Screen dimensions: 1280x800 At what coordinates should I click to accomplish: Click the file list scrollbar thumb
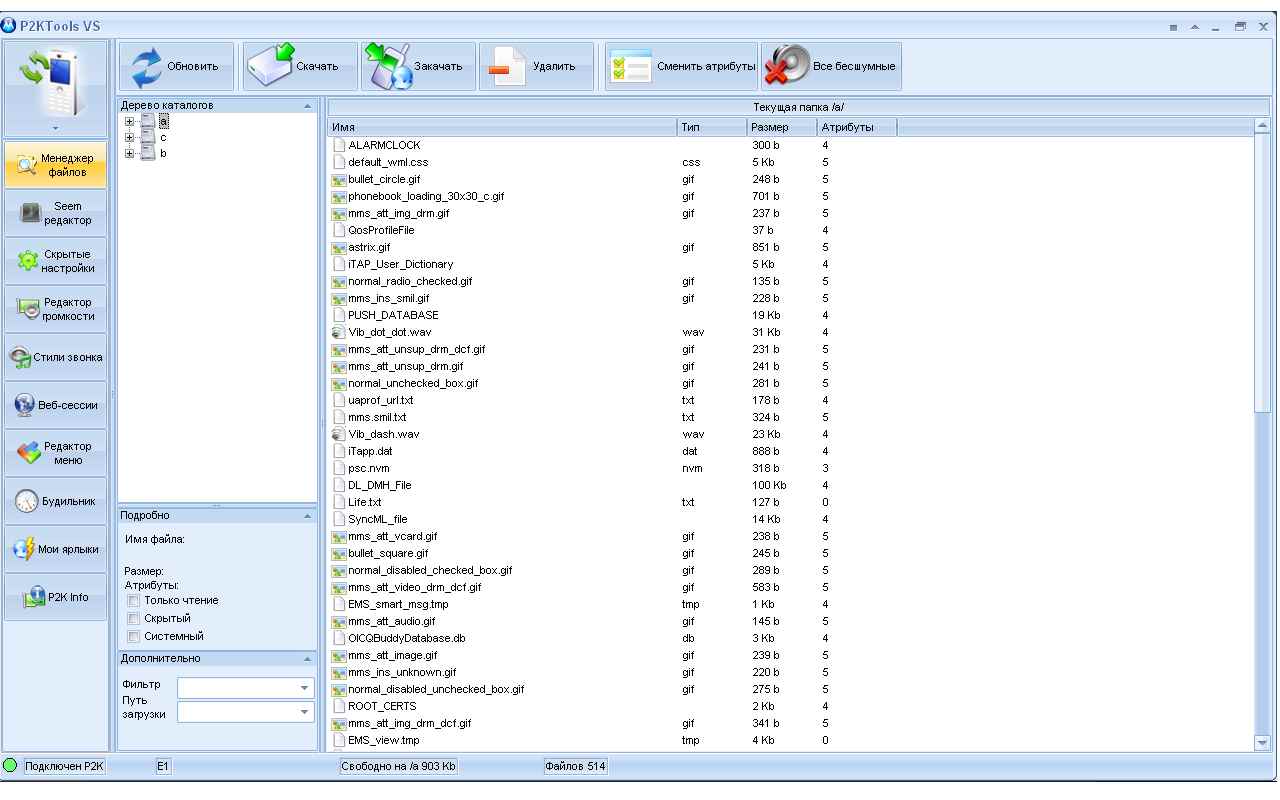click(1262, 273)
